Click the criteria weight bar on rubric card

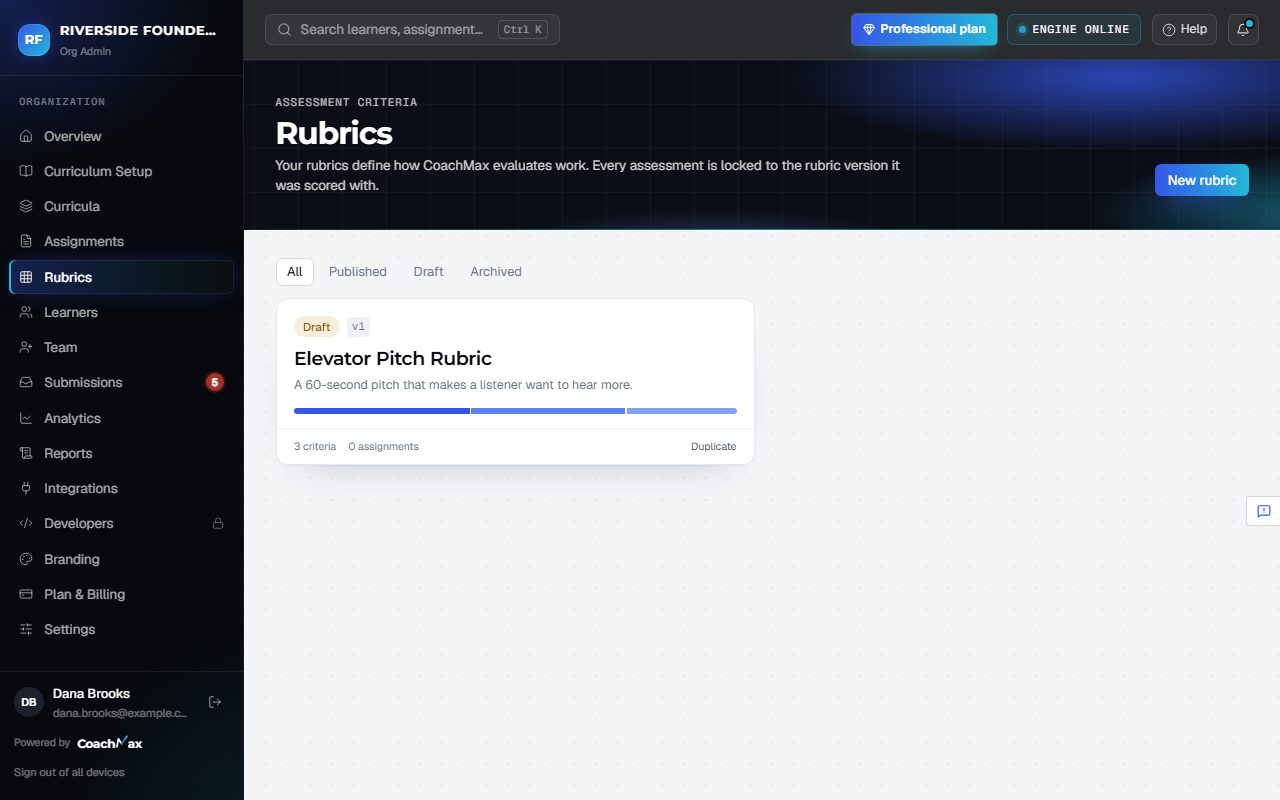coord(515,411)
